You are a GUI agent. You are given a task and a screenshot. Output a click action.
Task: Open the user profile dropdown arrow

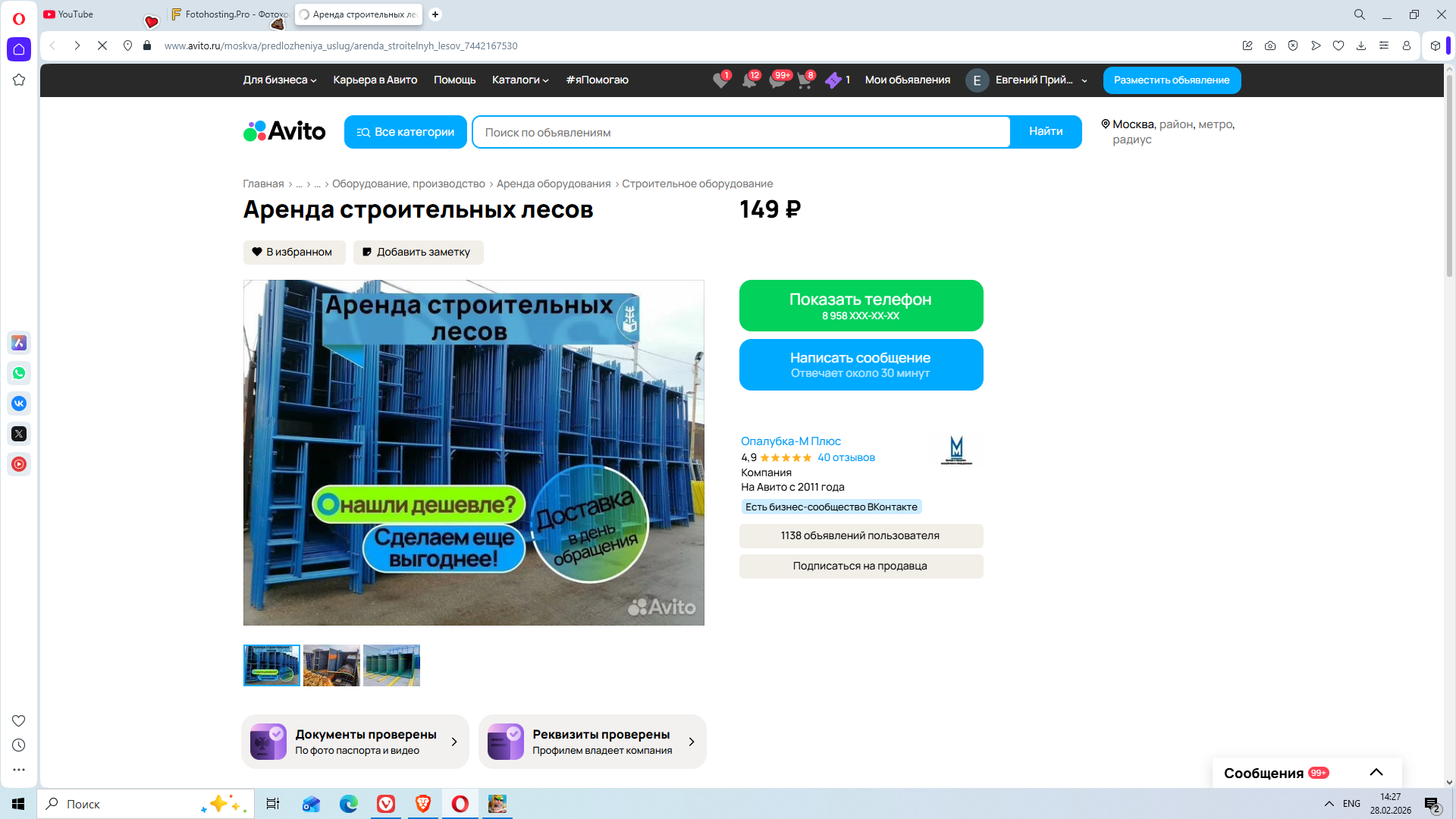pyautogui.click(x=1084, y=80)
